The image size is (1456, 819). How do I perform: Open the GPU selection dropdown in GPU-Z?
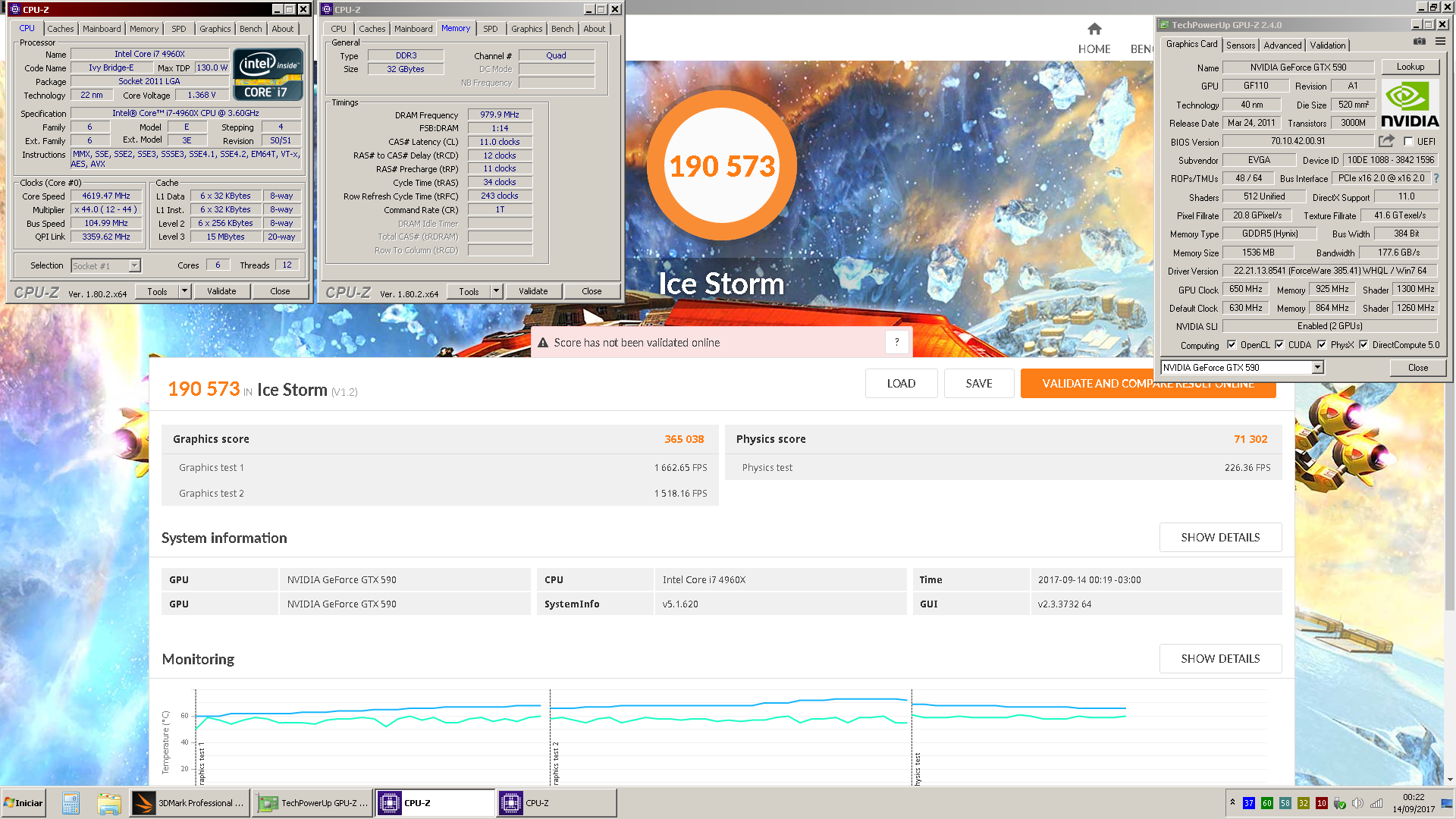point(1317,368)
